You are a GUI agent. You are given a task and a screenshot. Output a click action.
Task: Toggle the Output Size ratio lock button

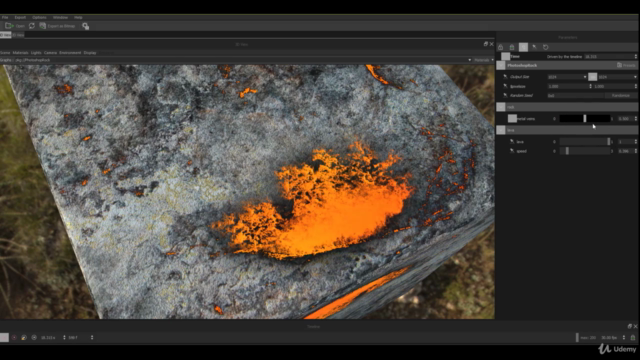tap(593, 77)
